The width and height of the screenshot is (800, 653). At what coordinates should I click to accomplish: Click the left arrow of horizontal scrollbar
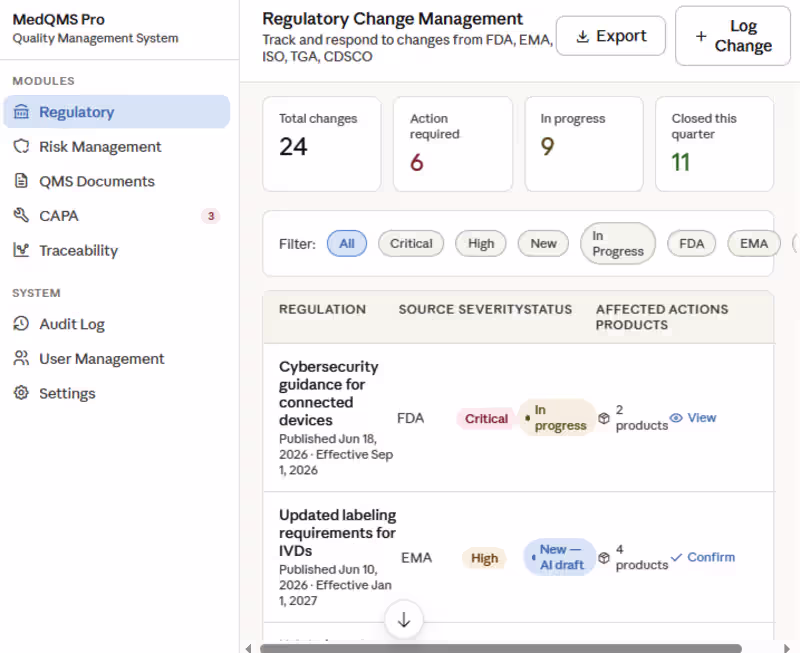click(248, 648)
